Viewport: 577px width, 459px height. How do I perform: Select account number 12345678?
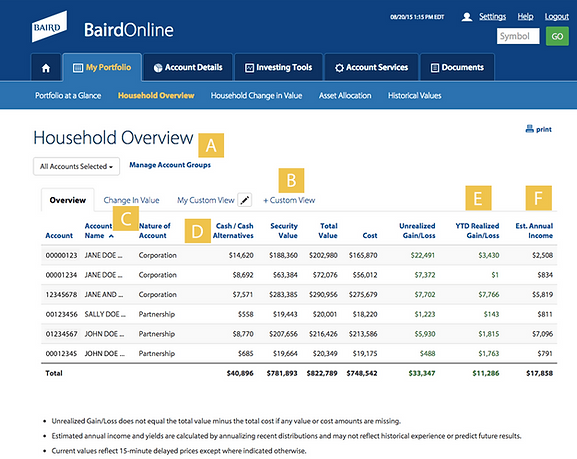pos(61,294)
